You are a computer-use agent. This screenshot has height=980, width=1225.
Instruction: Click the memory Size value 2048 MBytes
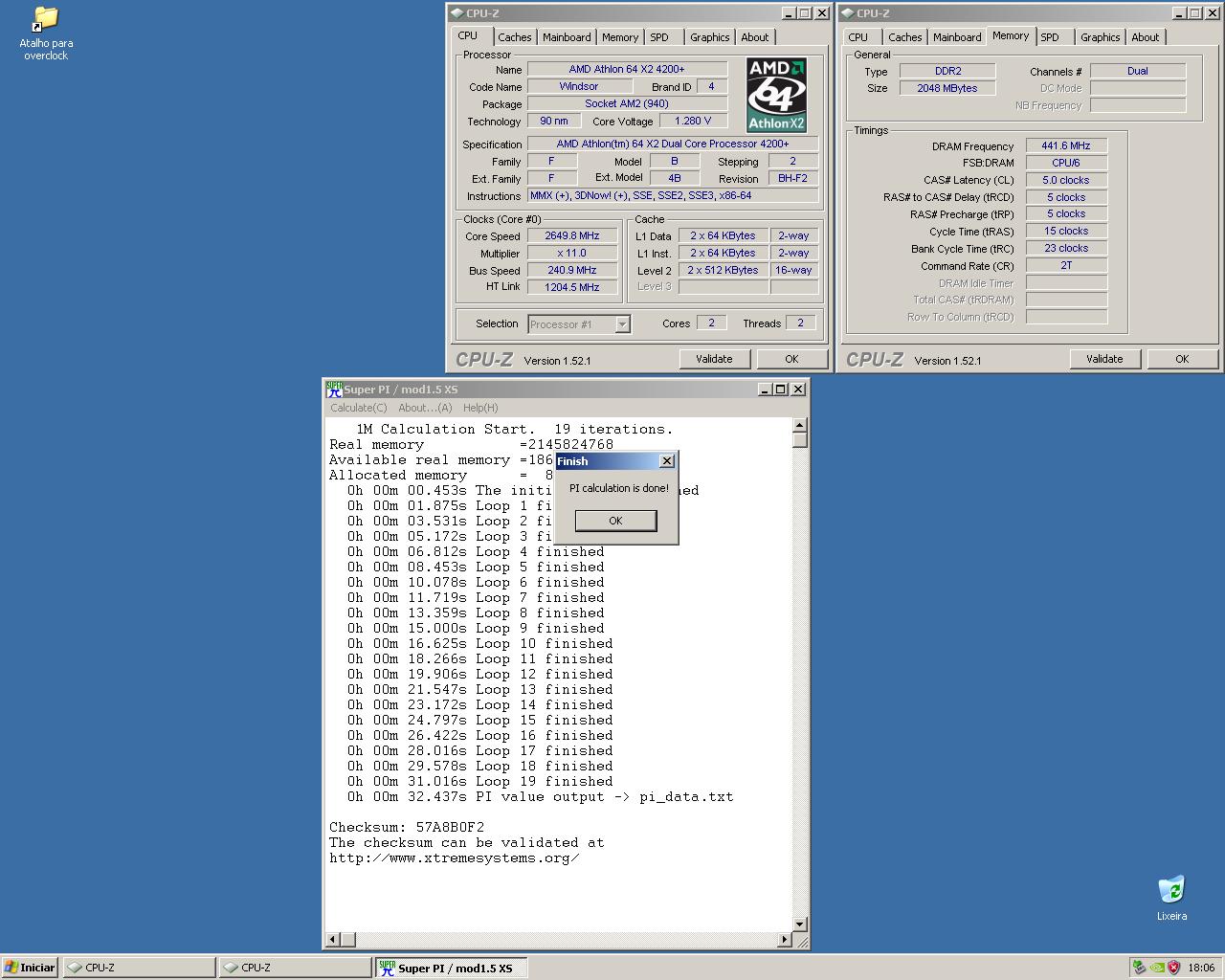tap(947, 88)
